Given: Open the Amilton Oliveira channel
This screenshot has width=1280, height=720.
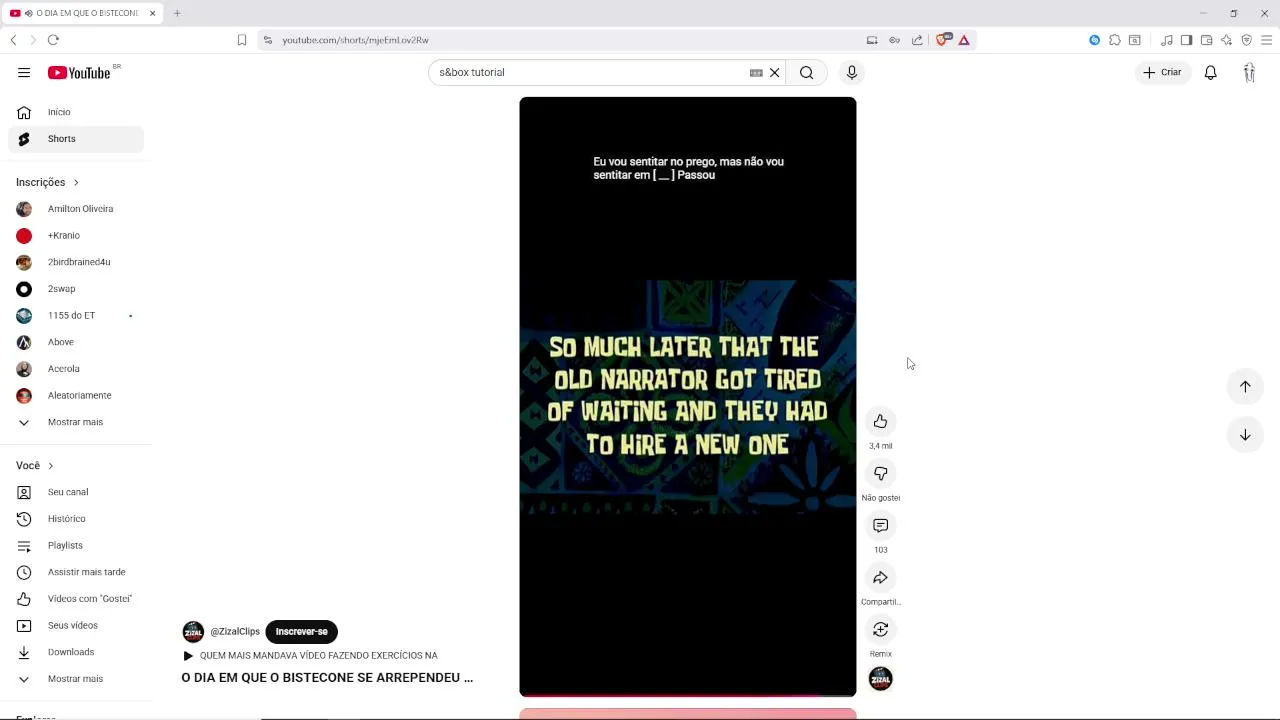Looking at the screenshot, I should click(x=76, y=209).
